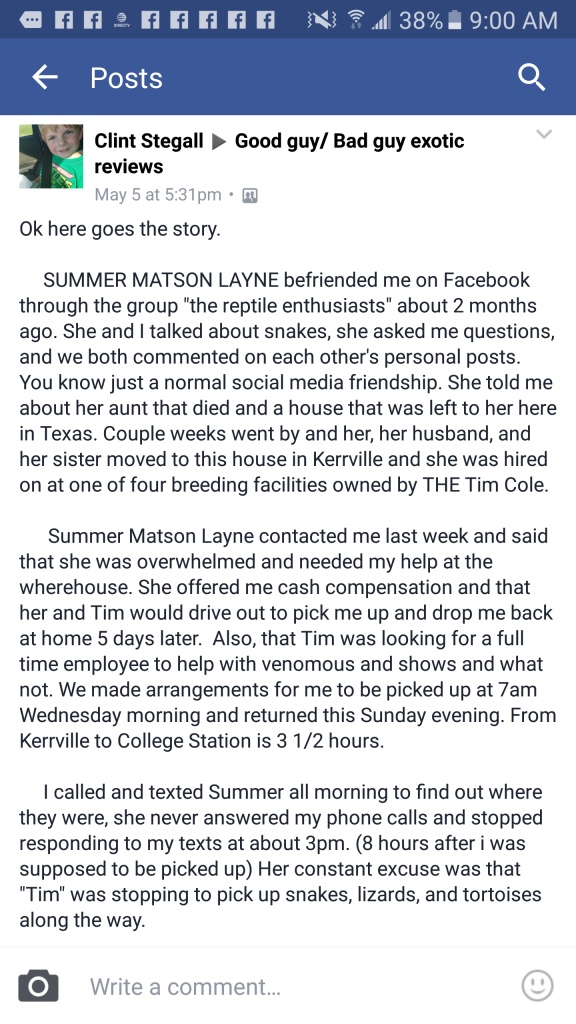The width and height of the screenshot is (576, 1024).
Task: Tap the message notification bubble icon
Action: [29, 20]
